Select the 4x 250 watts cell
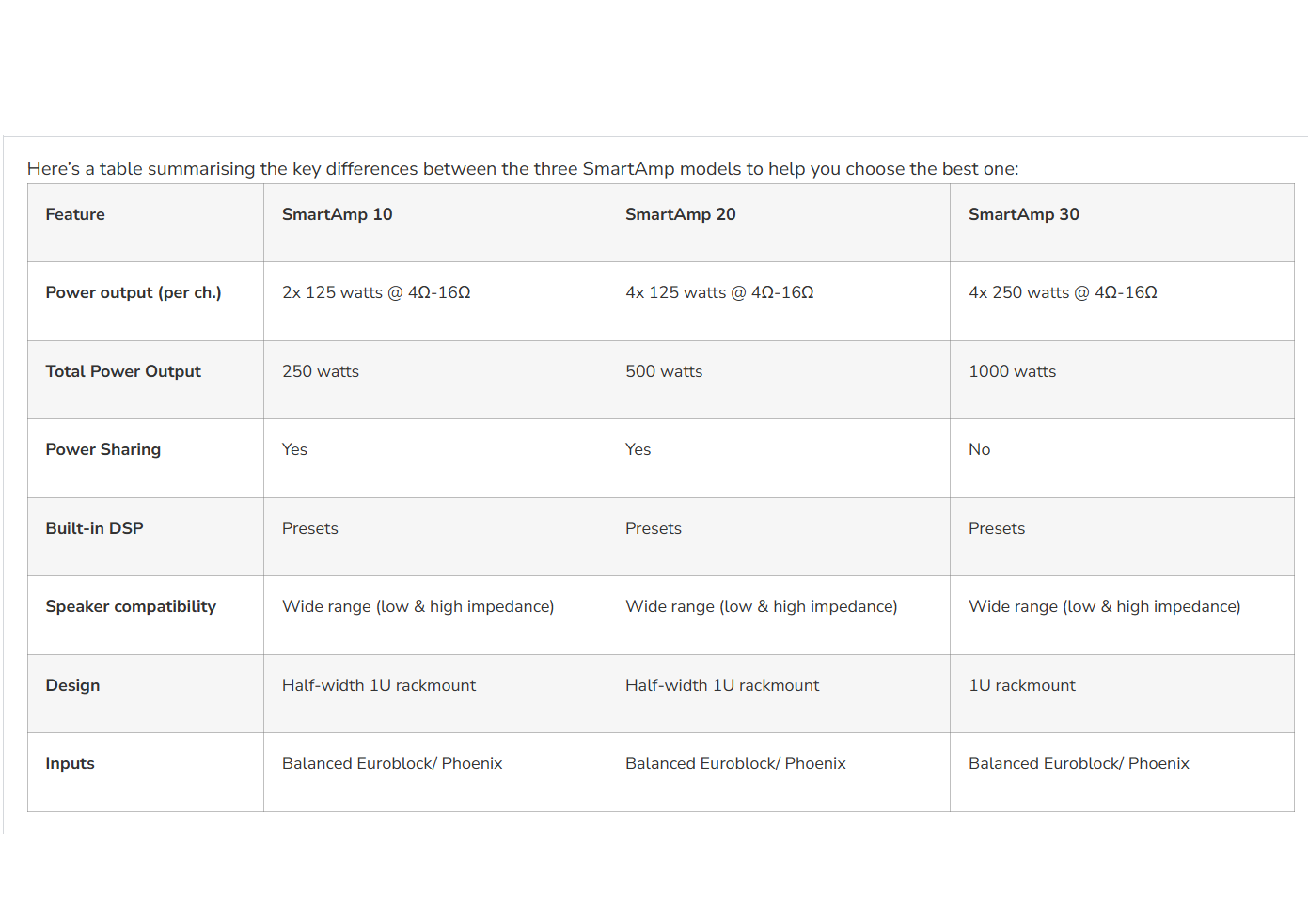This screenshot has width=1308, height=924. (1063, 292)
